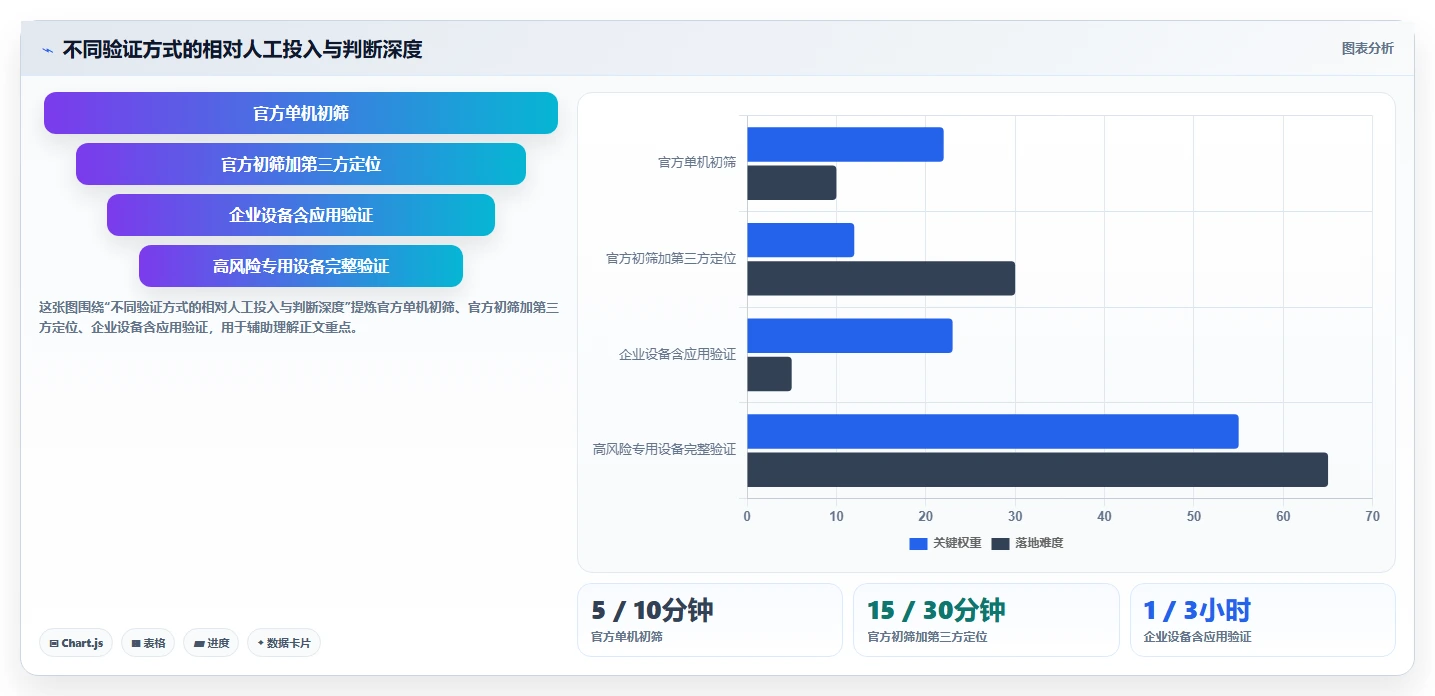
Task: Click the y-axis label 高风险专用设备完整验证
Action: (x=664, y=450)
